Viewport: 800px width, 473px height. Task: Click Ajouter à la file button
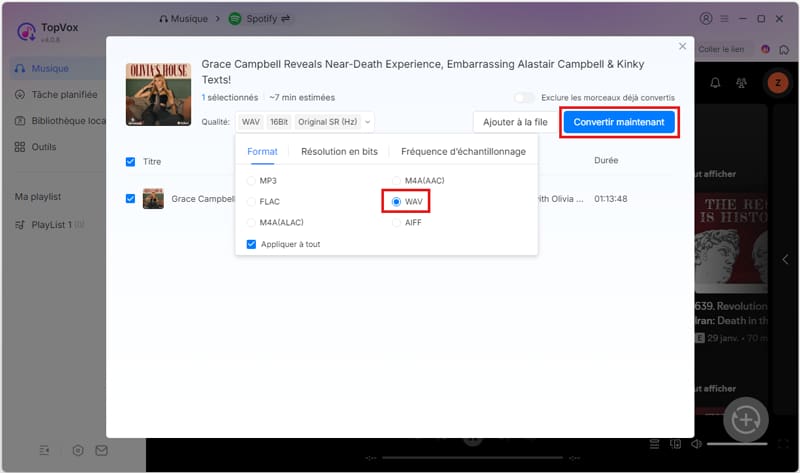[x=514, y=122]
